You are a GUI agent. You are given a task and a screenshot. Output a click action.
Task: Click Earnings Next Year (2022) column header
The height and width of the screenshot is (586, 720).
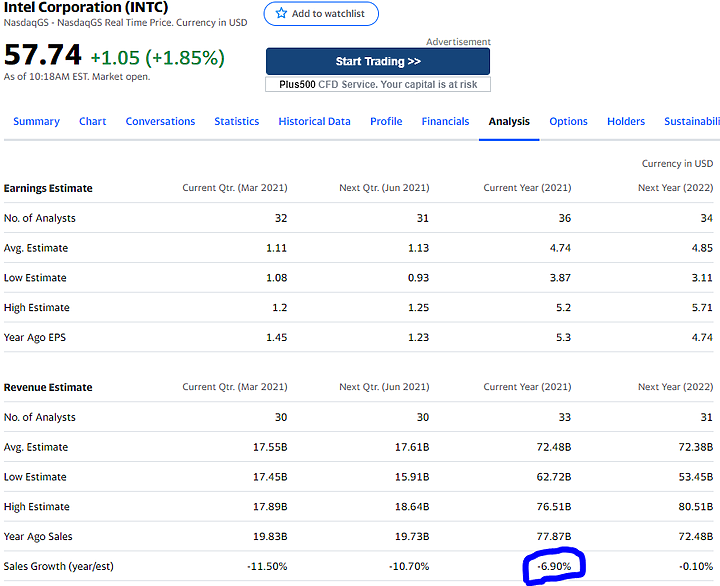pos(675,188)
